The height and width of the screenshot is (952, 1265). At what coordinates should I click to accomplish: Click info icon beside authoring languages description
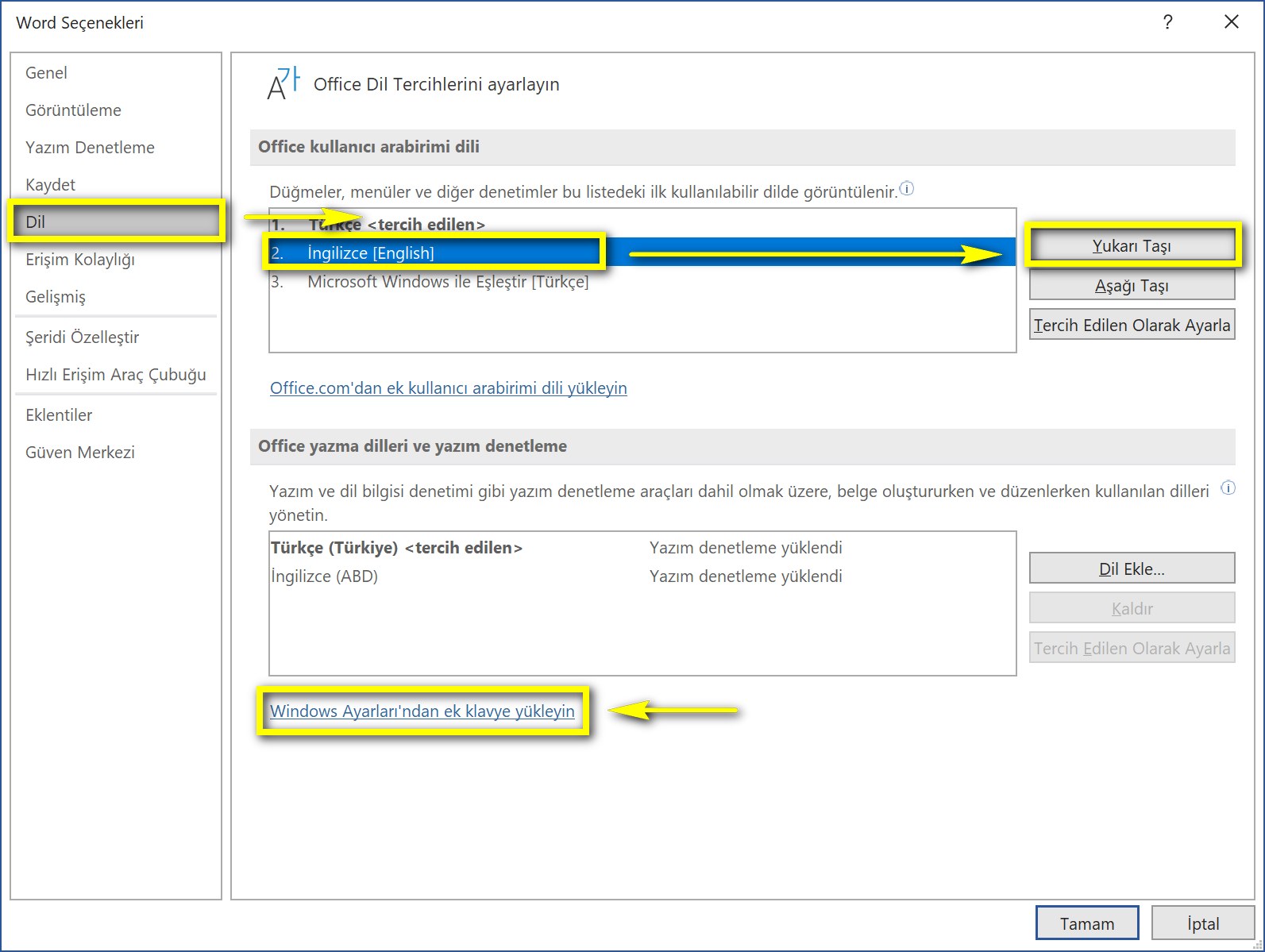(x=1228, y=488)
